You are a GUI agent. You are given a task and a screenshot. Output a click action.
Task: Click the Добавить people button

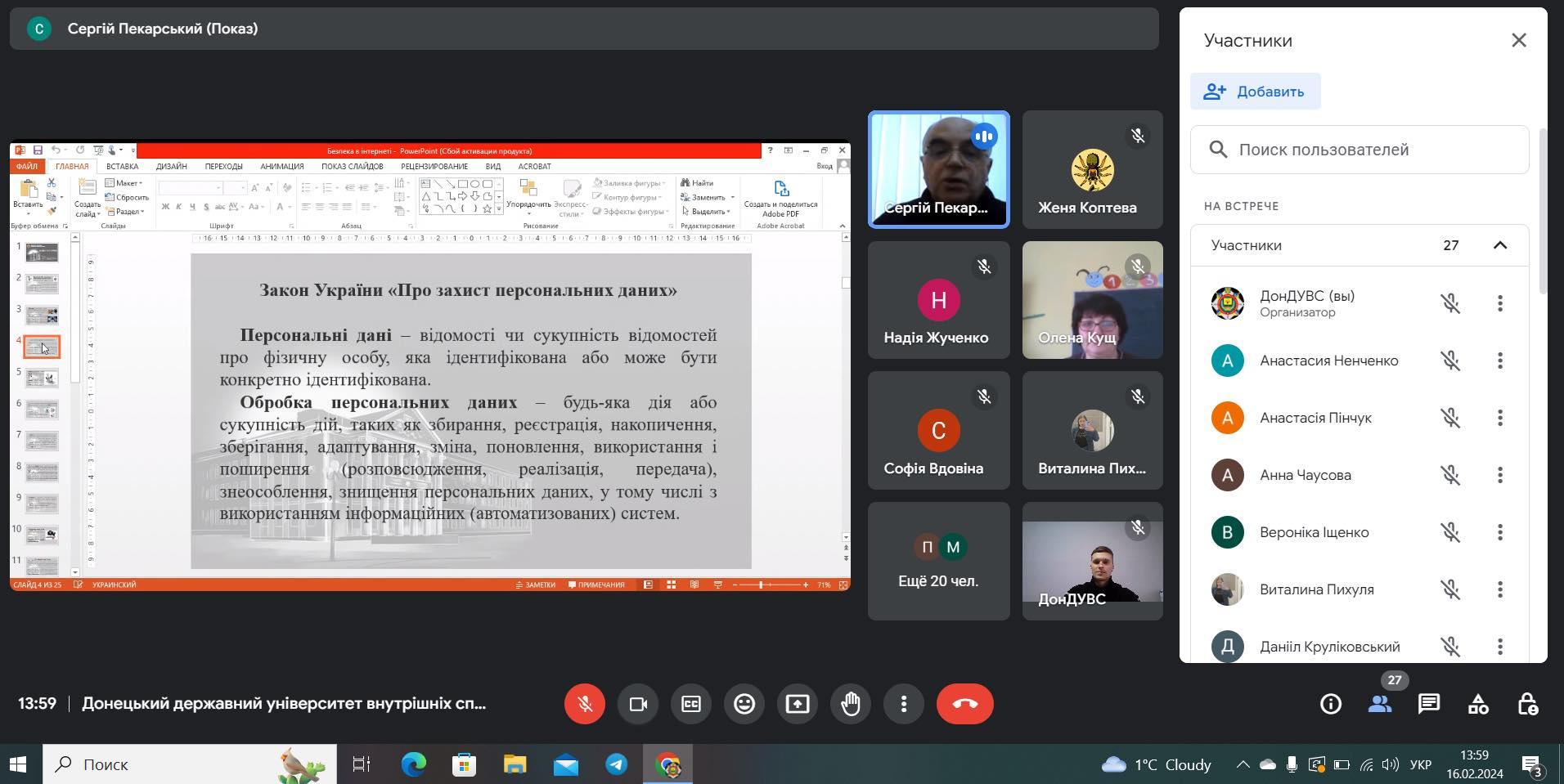(x=1255, y=92)
